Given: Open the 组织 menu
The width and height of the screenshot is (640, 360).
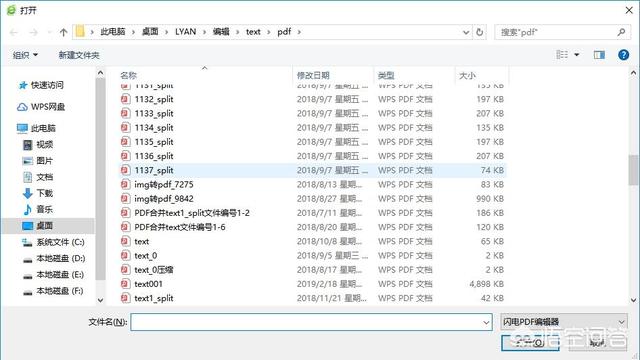Looking at the screenshot, I should point(25,55).
